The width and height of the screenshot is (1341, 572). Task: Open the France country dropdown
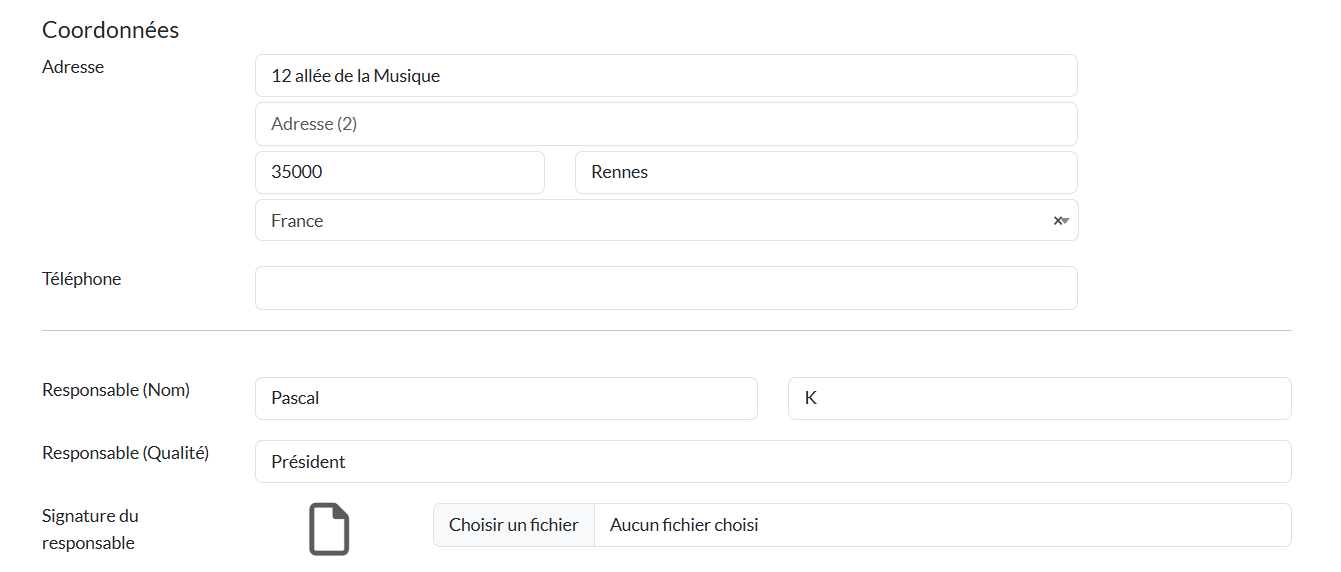(x=650, y=221)
